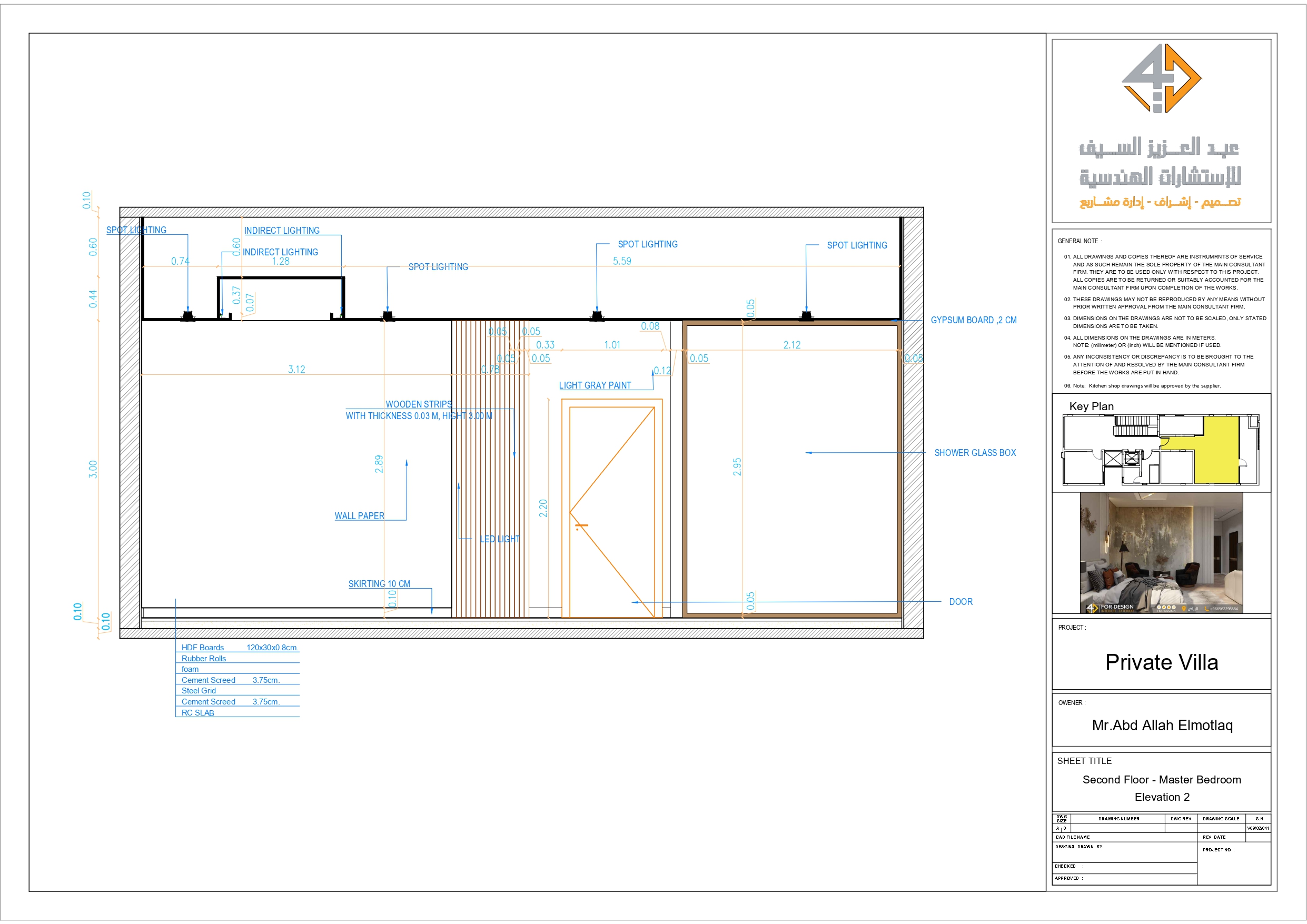
Task: Select the PROJECT title block entry
Action: pyautogui.click(x=1072, y=627)
